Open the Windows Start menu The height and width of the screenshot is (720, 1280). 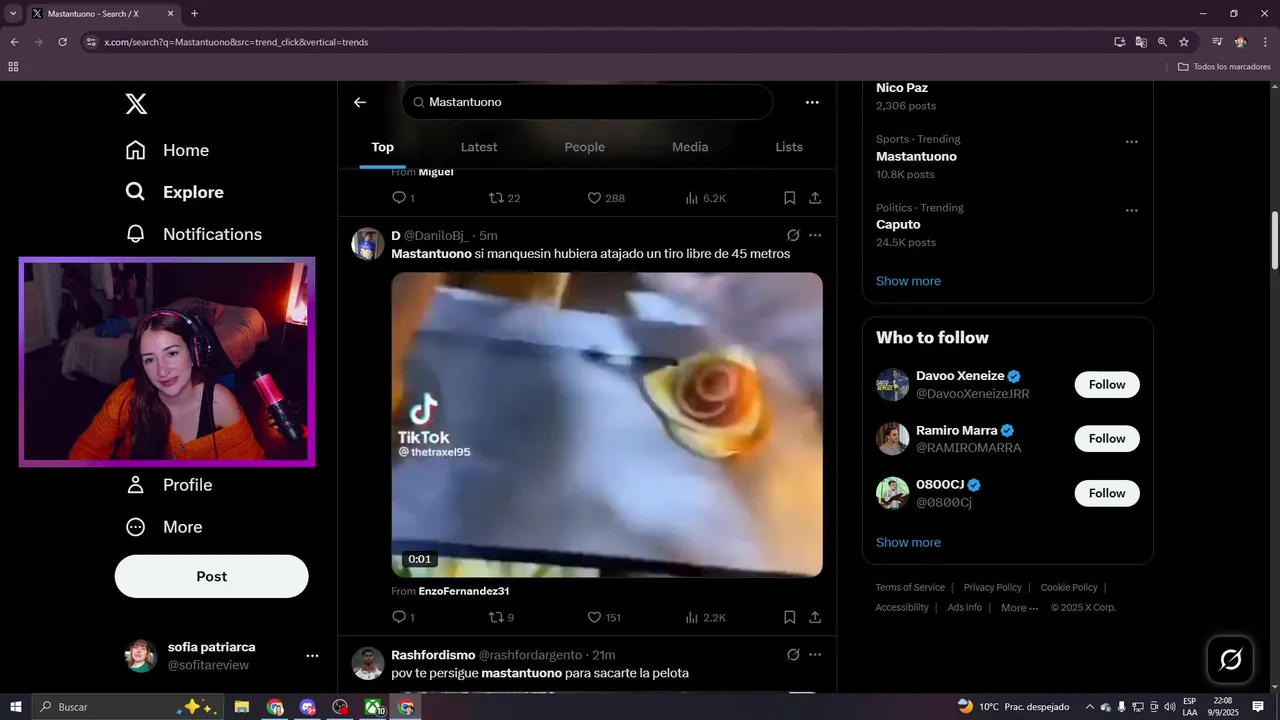16,707
